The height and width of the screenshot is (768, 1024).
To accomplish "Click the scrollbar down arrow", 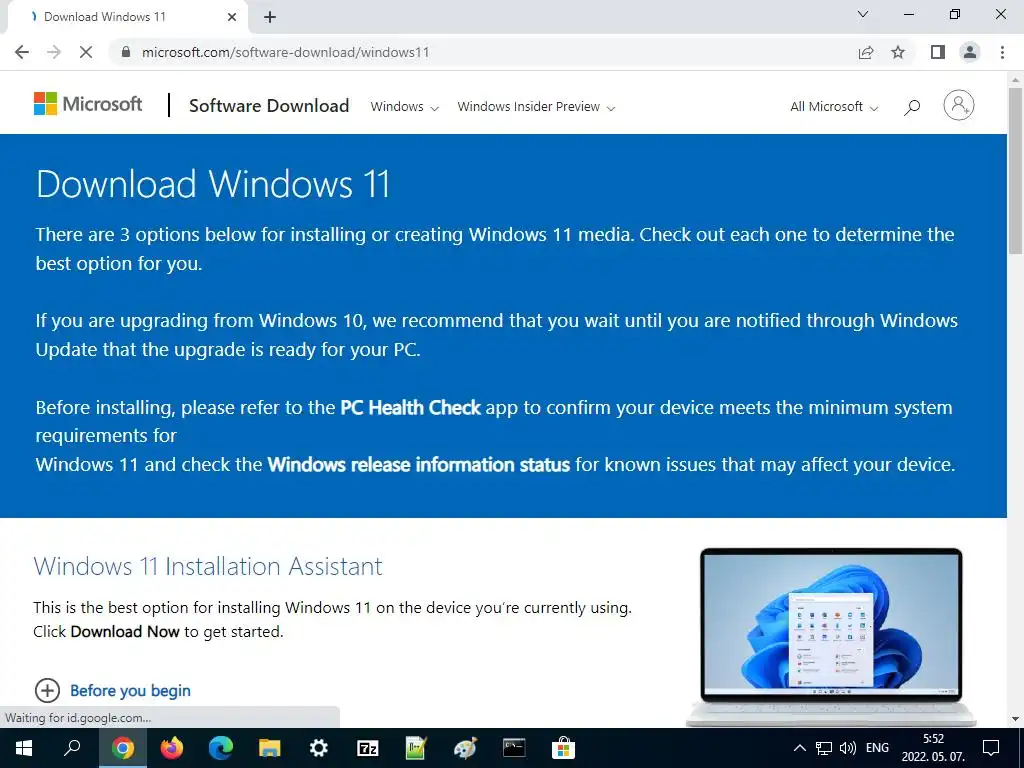I will [1015, 719].
